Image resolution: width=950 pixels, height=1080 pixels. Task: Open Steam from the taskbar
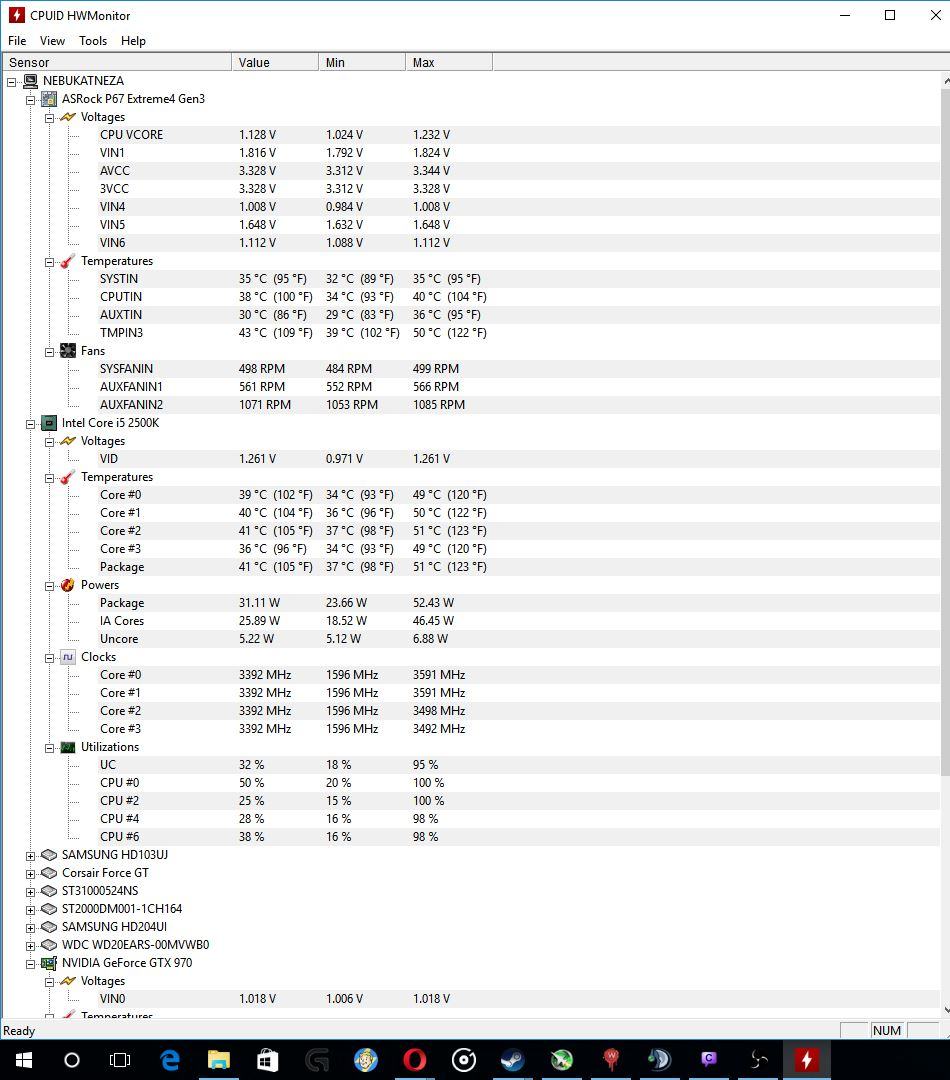pos(513,1060)
